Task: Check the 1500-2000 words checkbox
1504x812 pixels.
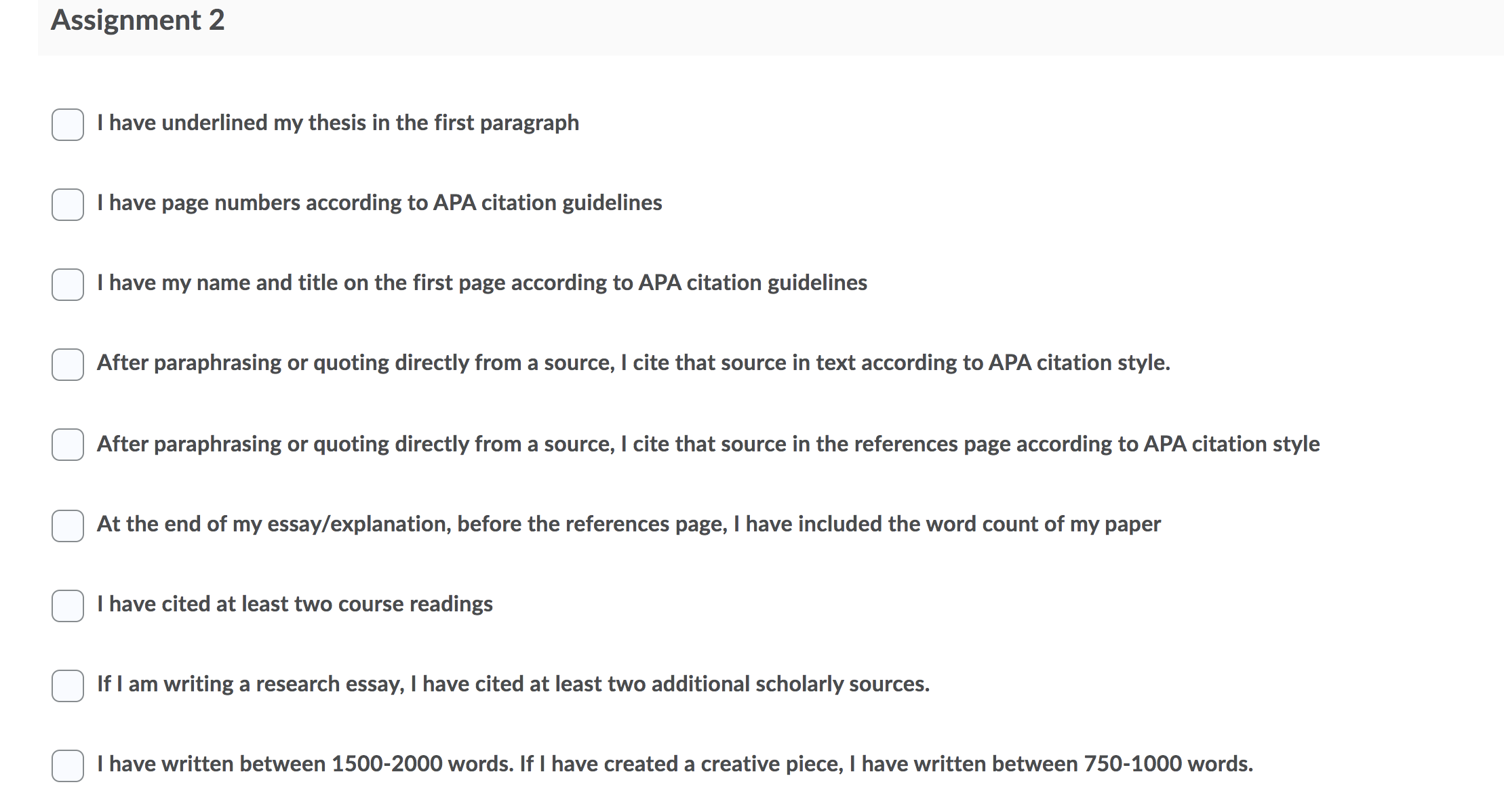Action: tap(68, 766)
